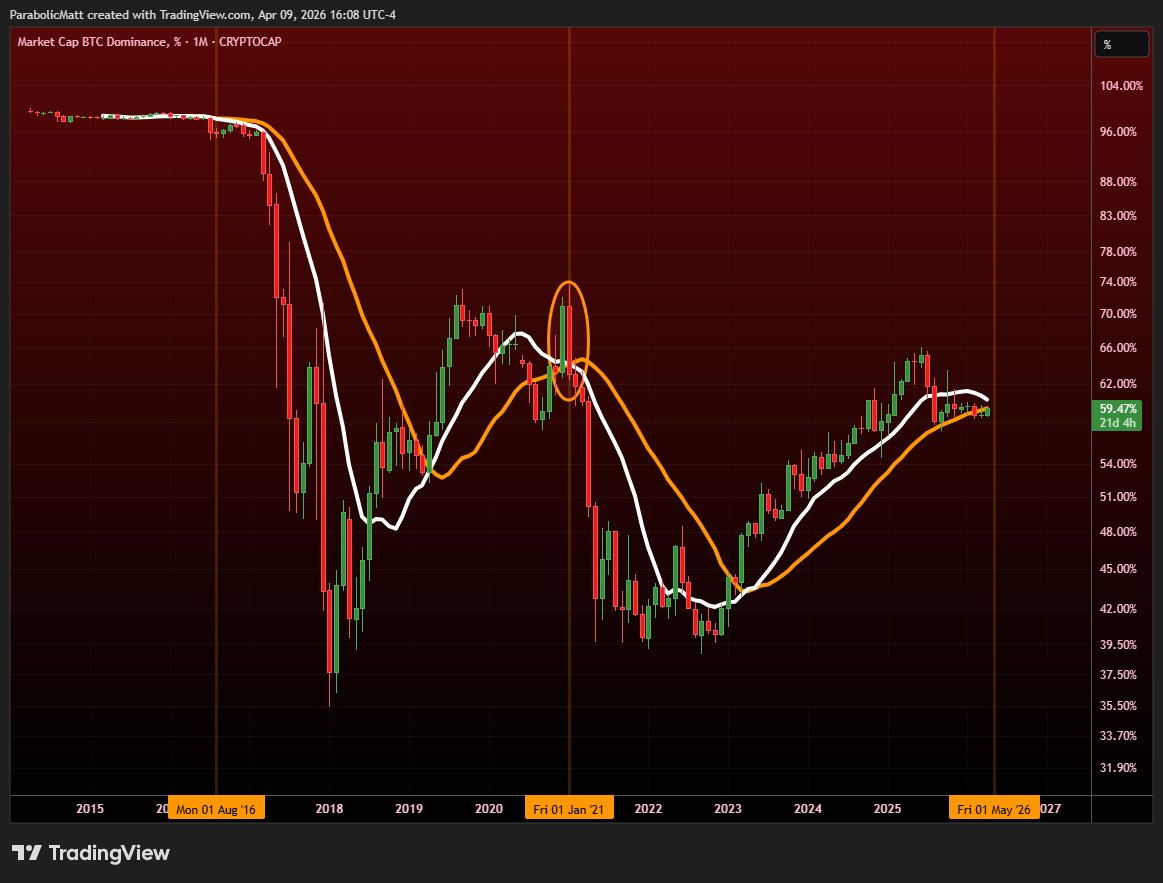This screenshot has height=883, width=1163.
Task: Click the 21d 4h countdown label
Action: click(1118, 423)
